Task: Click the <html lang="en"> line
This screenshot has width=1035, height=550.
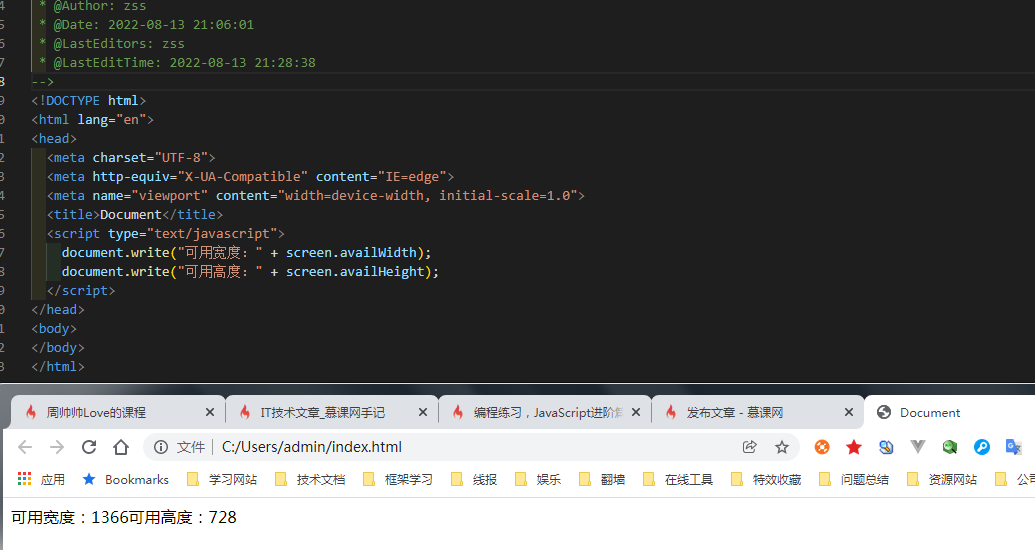Action: click(92, 120)
